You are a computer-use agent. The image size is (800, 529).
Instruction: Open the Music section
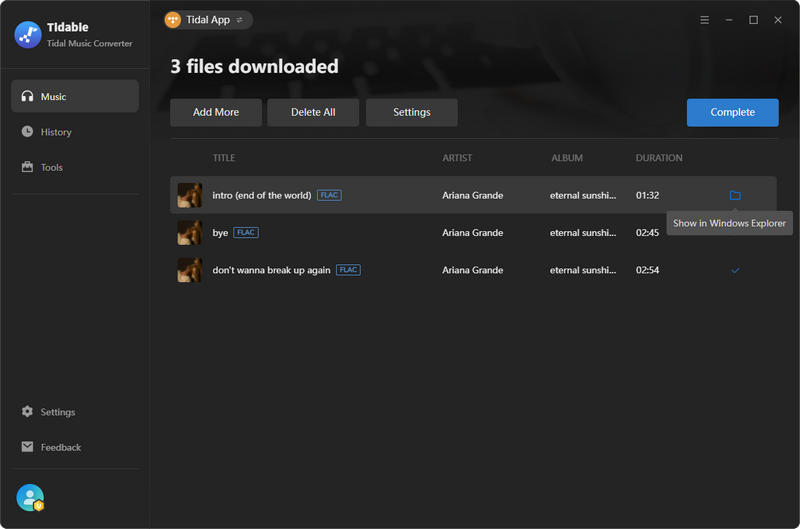75,96
